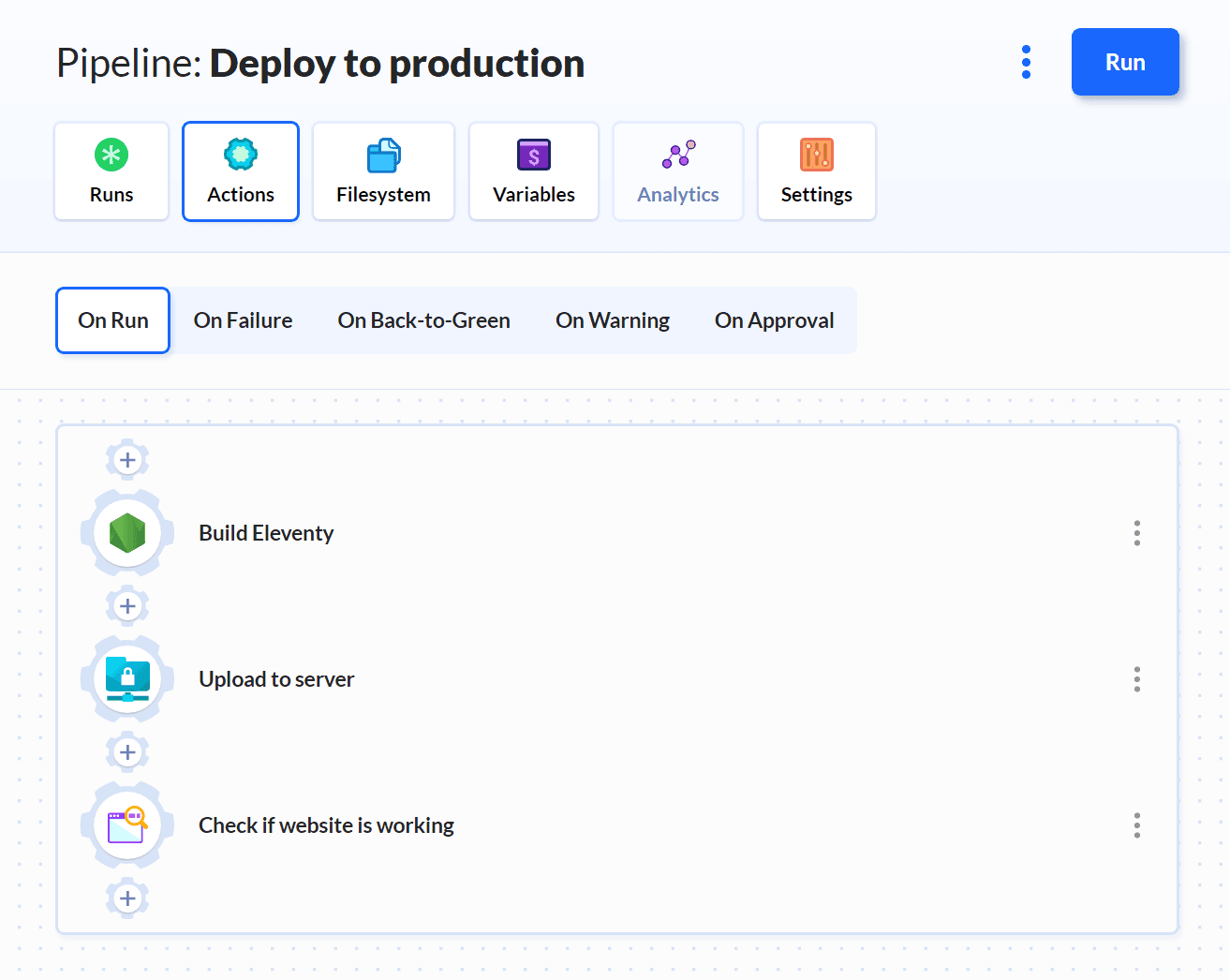Viewport: 1230px width, 980px height.
Task: Select the On Approval tab
Action: point(775,319)
